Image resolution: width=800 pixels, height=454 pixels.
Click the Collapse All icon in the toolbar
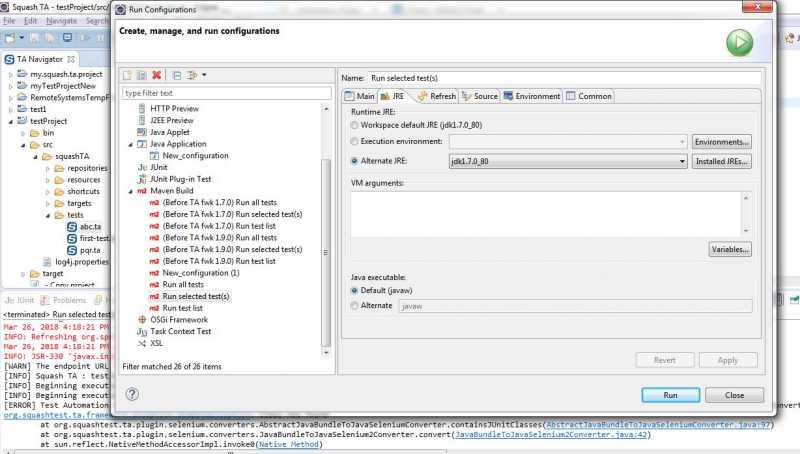pyautogui.click(x=176, y=75)
